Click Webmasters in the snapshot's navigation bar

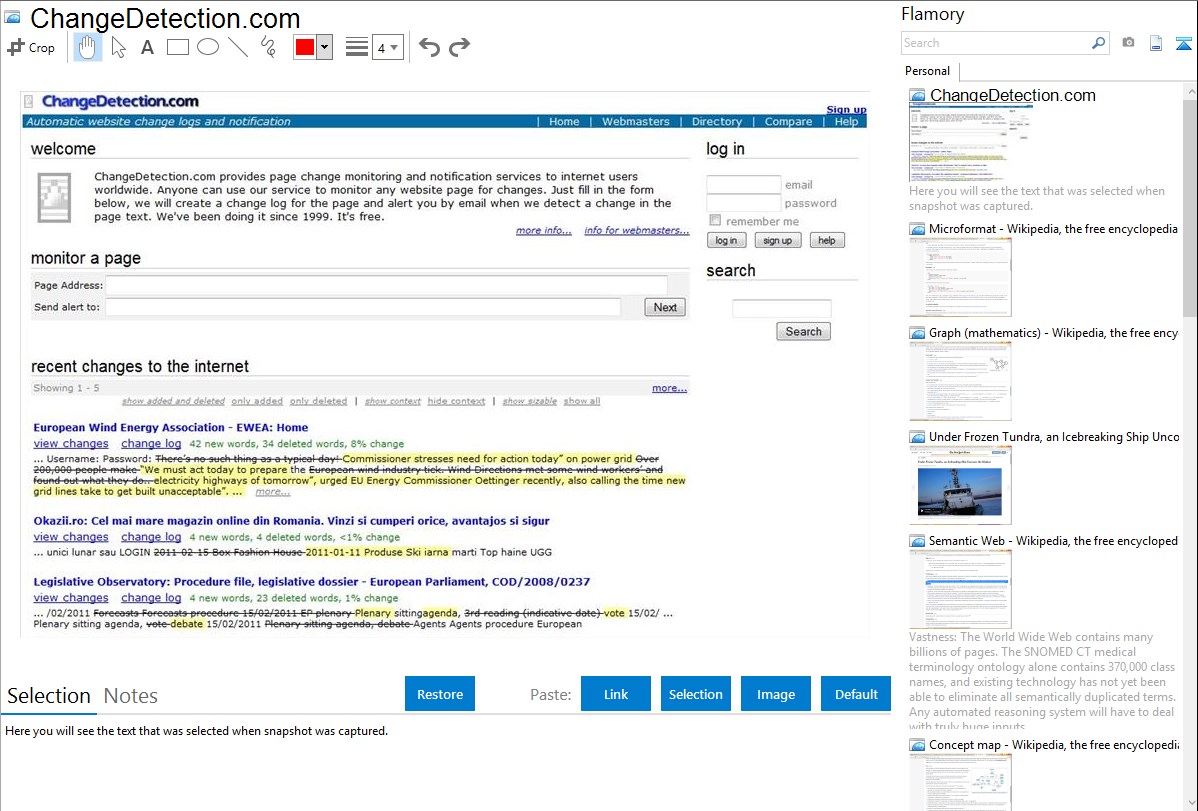click(x=636, y=122)
